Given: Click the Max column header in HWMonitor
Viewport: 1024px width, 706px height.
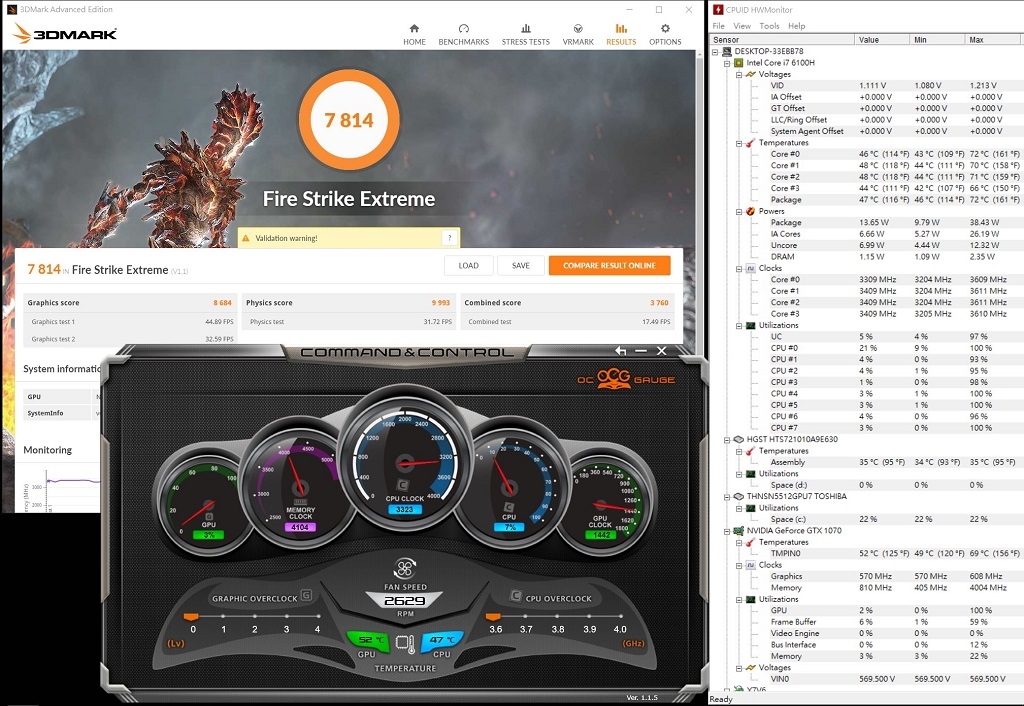Looking at the screenshot, I should [x=994, y=40].
